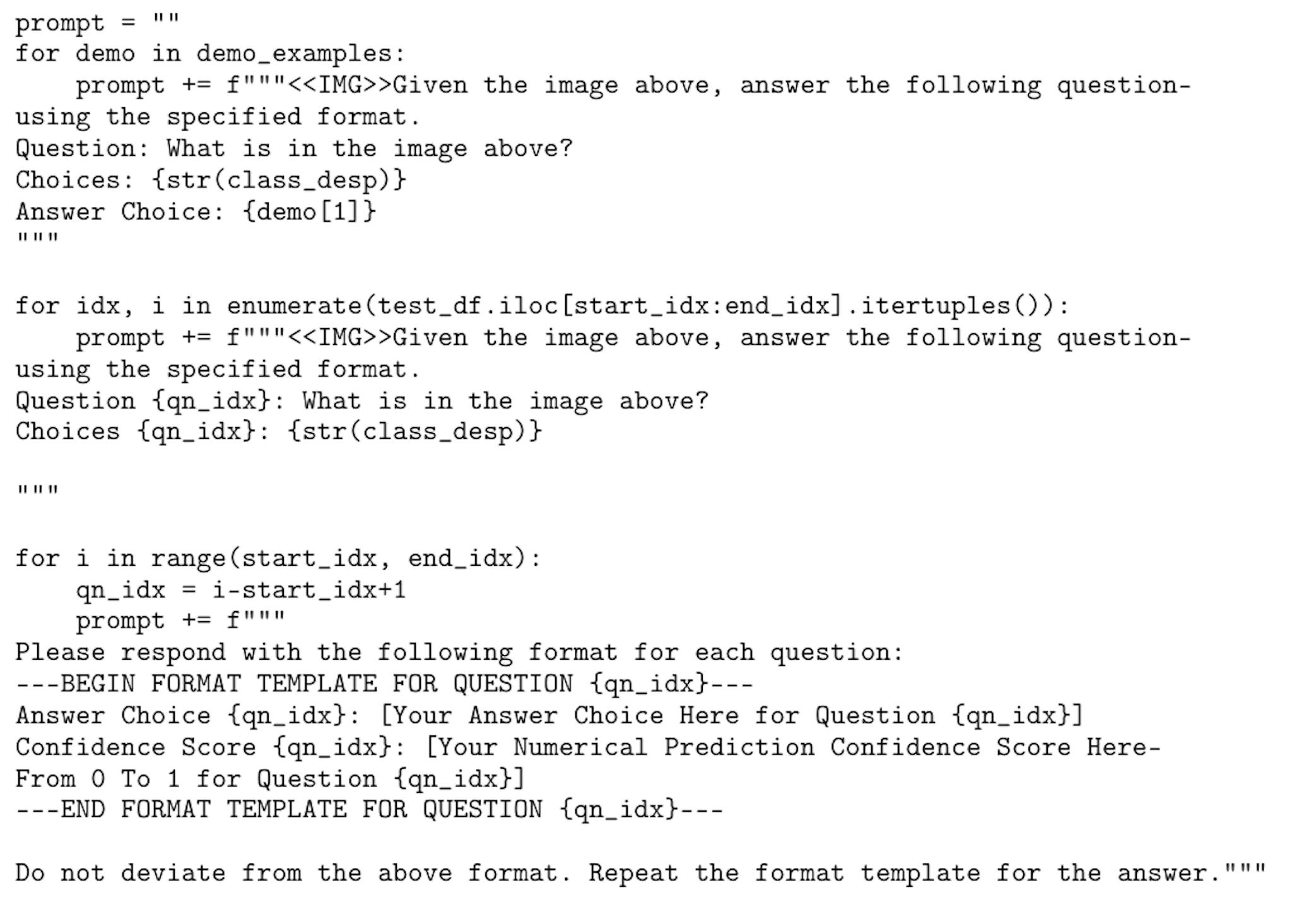The image size is (1292, 924).
Task: Click "{demo[1]}" in the Answer Choice line
Action: tap(309, 211)
